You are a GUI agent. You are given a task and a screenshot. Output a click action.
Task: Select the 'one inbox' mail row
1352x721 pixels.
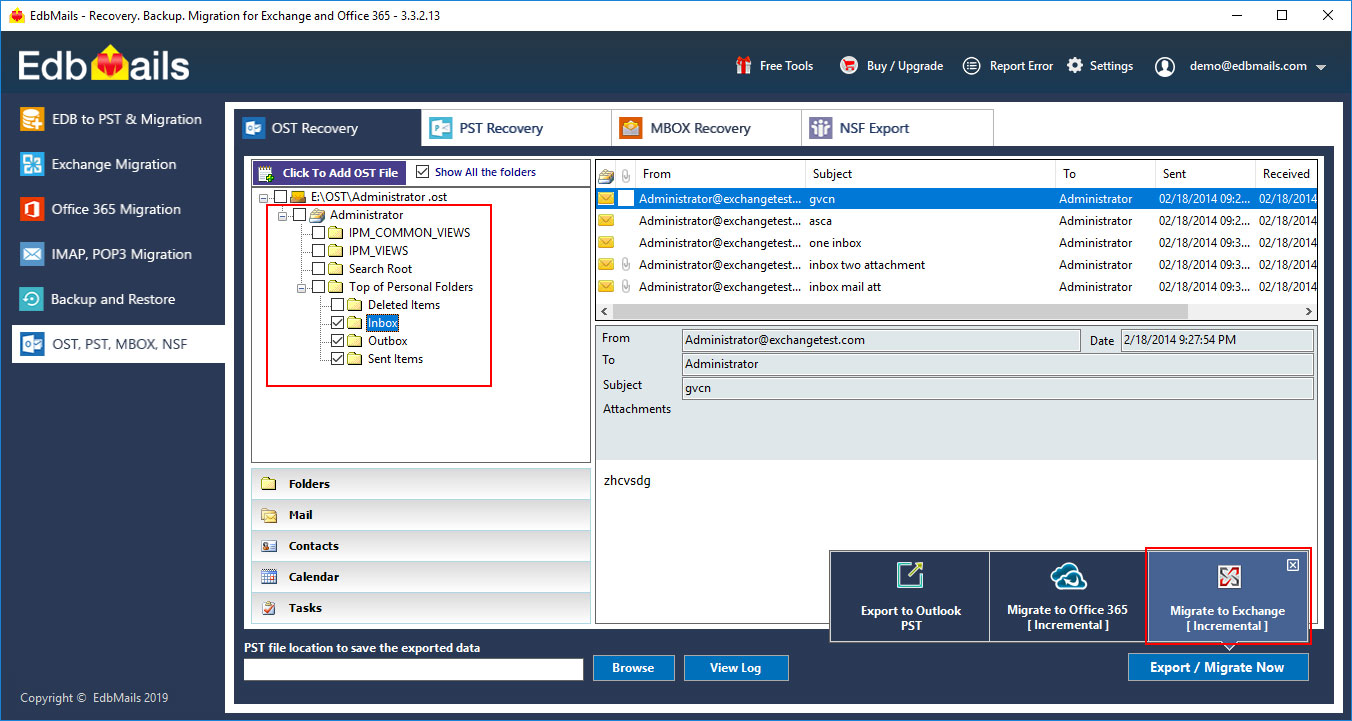pos(956,243)
